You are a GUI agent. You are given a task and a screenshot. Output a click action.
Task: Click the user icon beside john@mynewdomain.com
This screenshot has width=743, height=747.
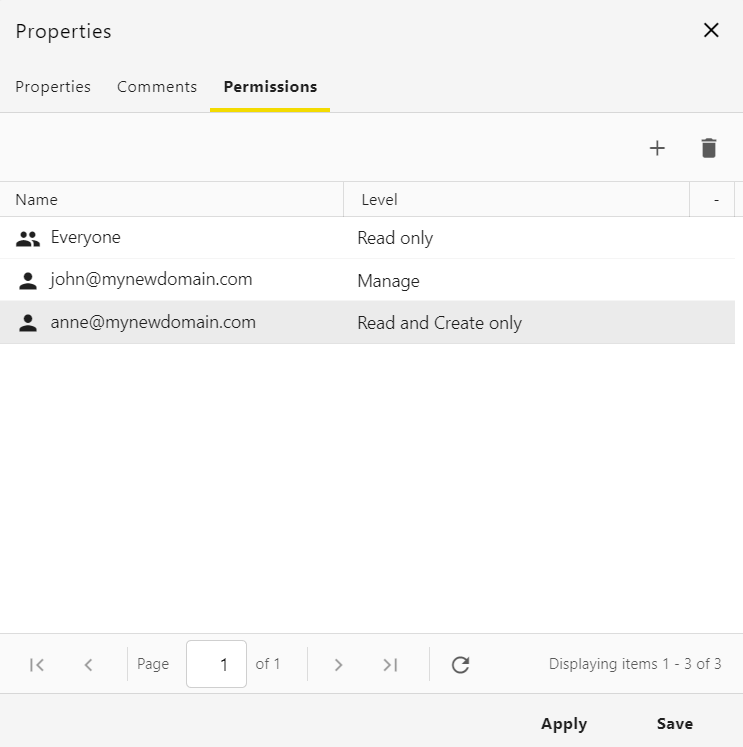(x=28, y=281)
